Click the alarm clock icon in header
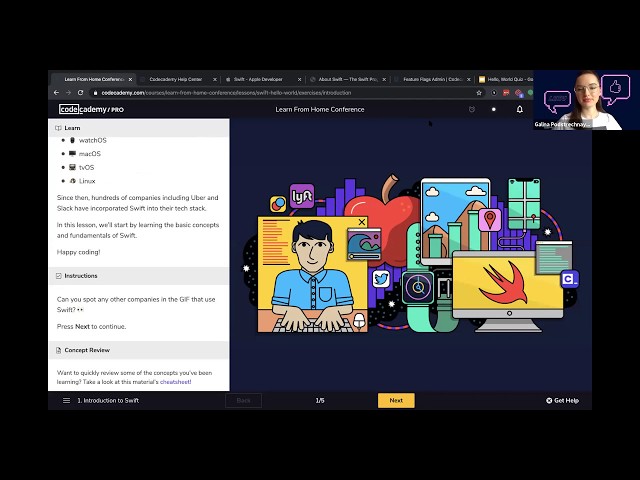Image resolution: width=640 pixels, height=480 pixels. point(472,109)
